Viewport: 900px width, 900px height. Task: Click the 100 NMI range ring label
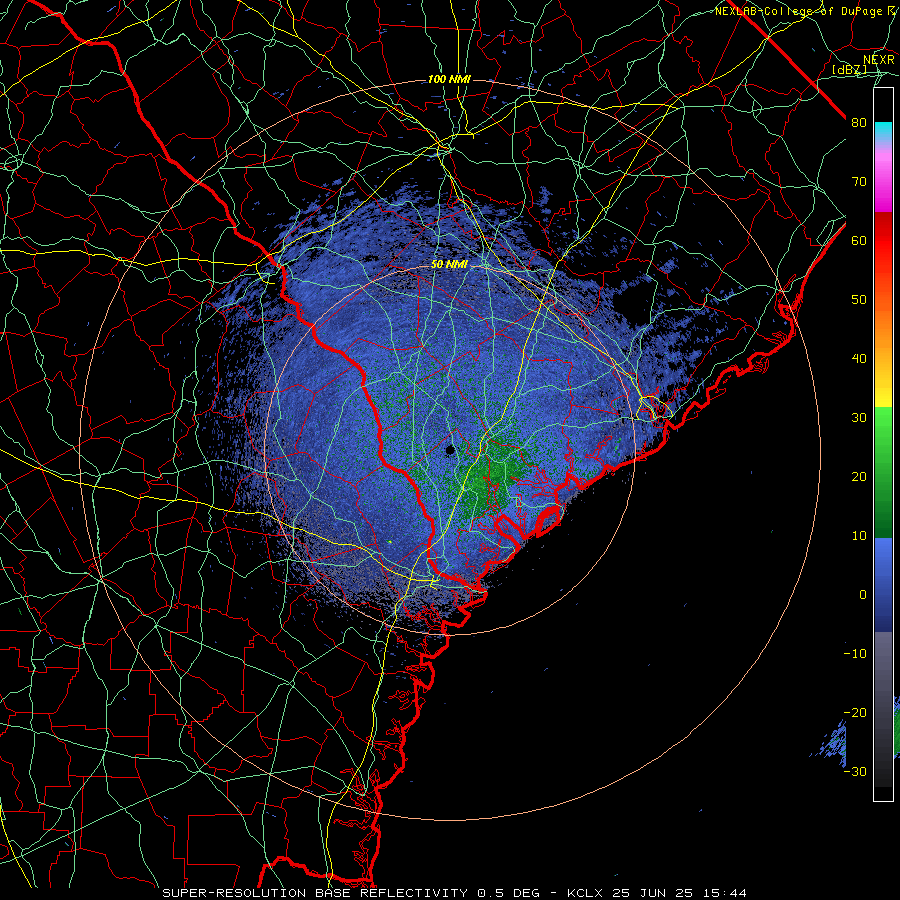click(449, 79)
